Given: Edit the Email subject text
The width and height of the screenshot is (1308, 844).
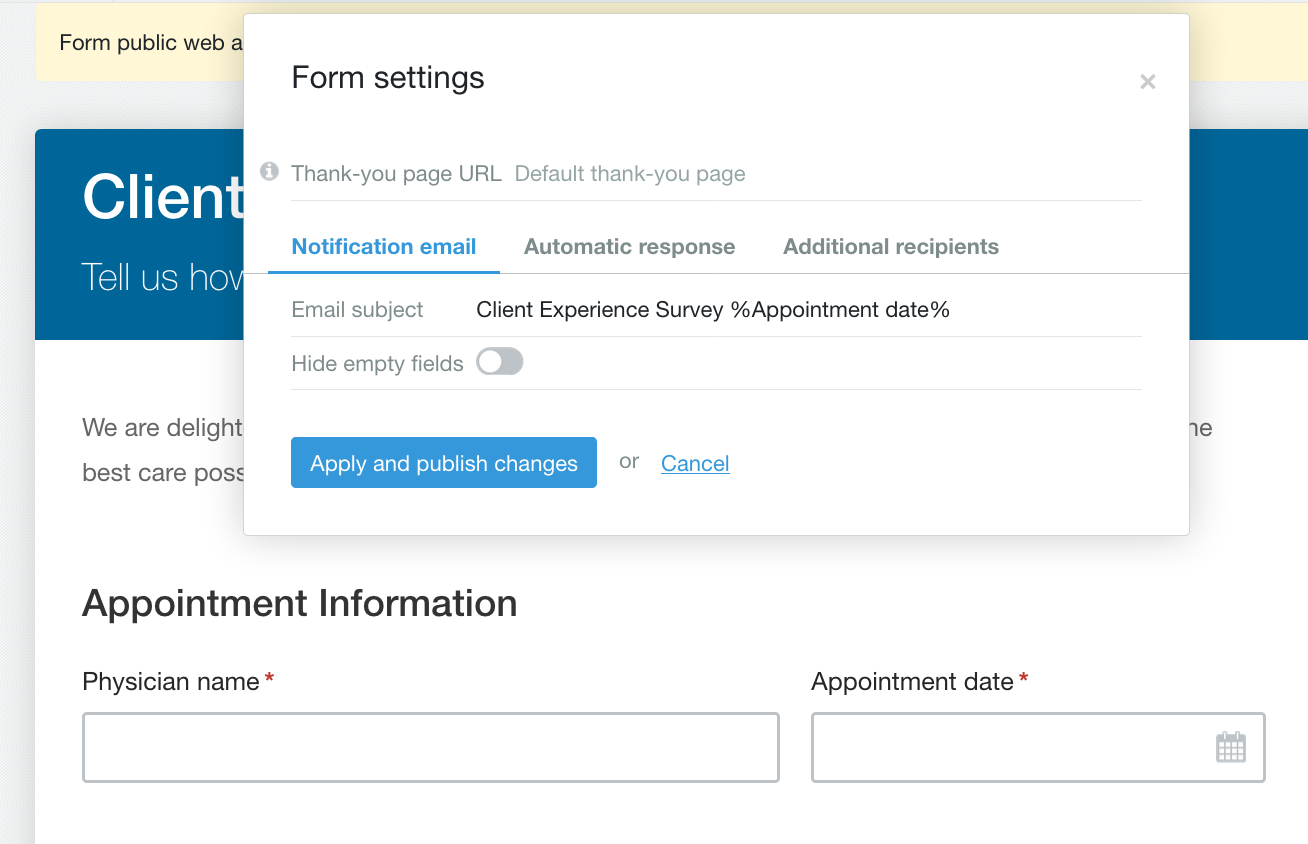Looking at the screenshot, I should point(712,309).
